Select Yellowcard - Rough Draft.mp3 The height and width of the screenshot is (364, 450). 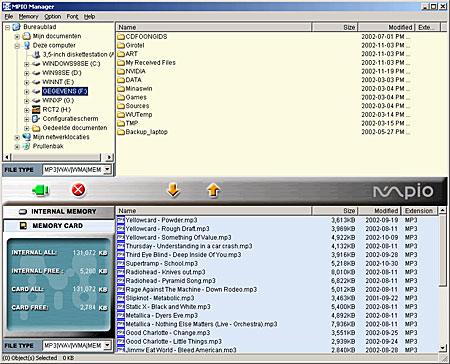tap(167, 229)
